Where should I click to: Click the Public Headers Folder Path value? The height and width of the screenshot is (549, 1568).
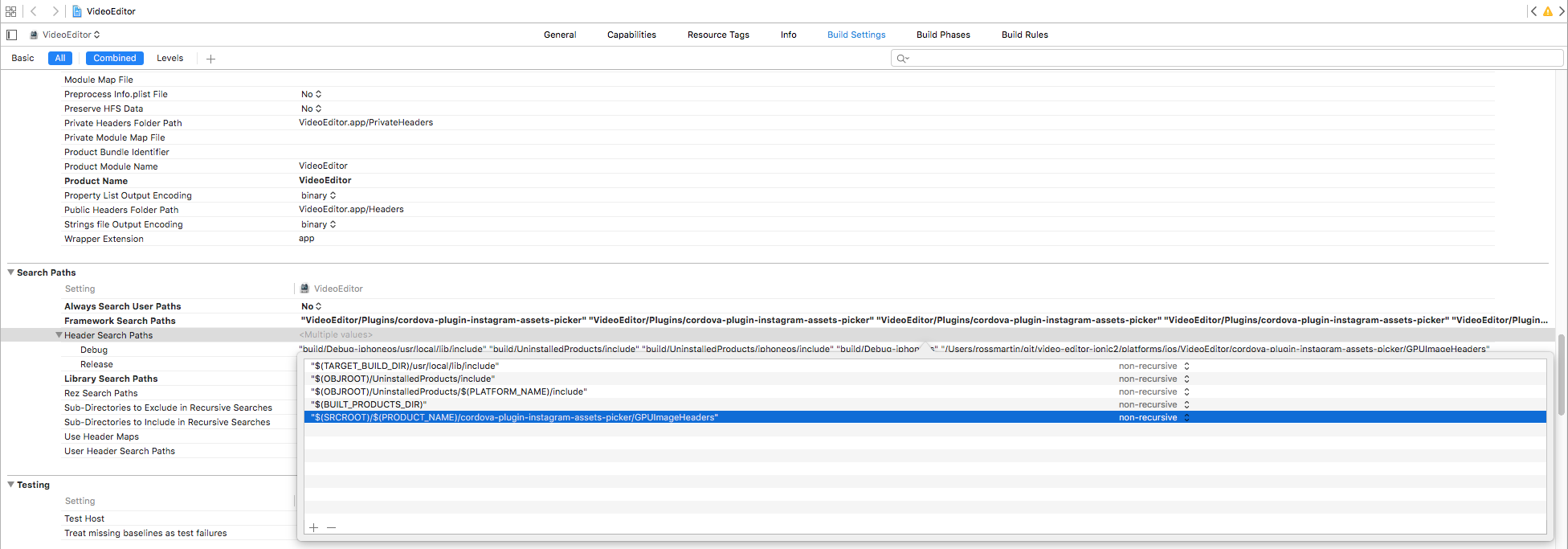pos(351,209)
